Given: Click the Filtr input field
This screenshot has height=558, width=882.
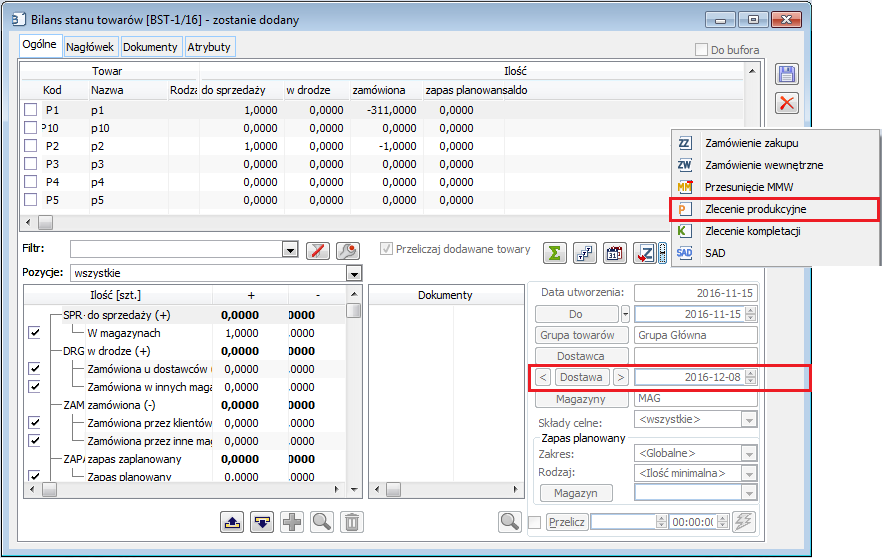Looking at the screenshot, I should [176, 250].
